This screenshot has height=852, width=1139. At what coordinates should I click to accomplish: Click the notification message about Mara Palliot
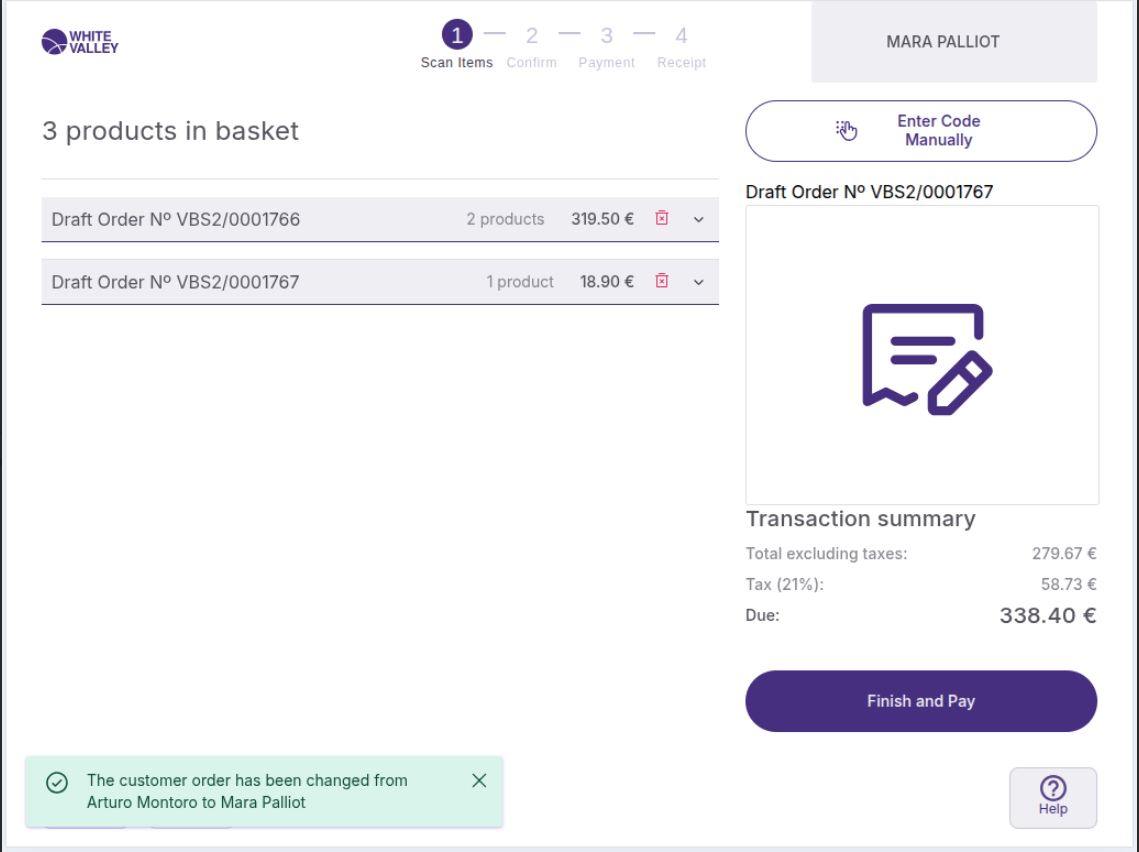point(247,791)
